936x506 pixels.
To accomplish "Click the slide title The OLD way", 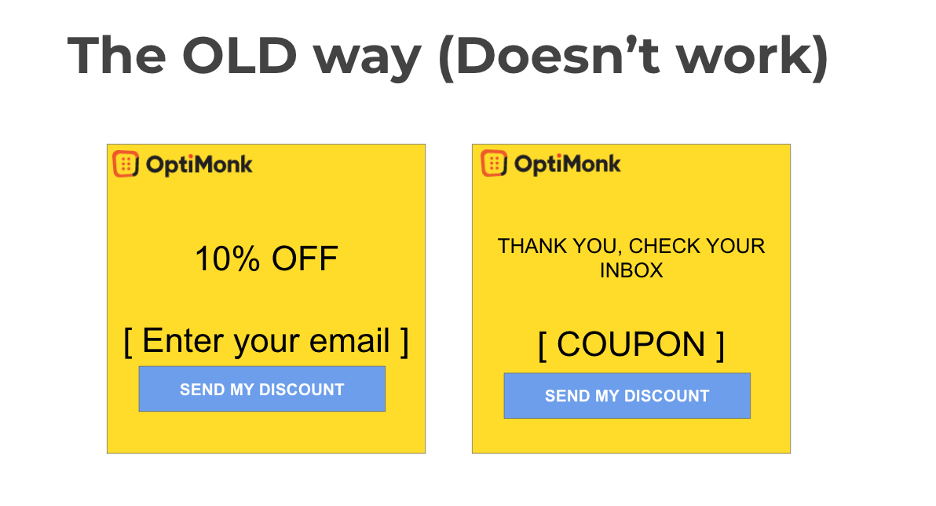I will (245, 56).
